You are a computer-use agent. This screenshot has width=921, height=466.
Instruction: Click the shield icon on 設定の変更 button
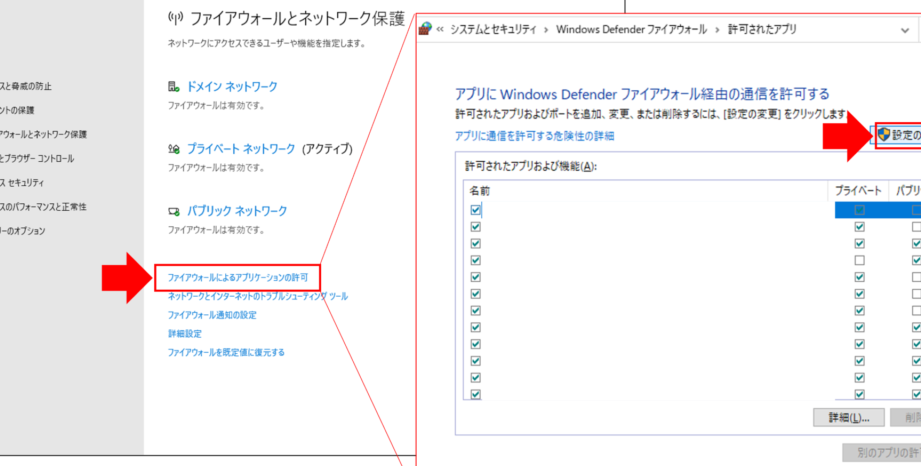click(x=884, y=134)
